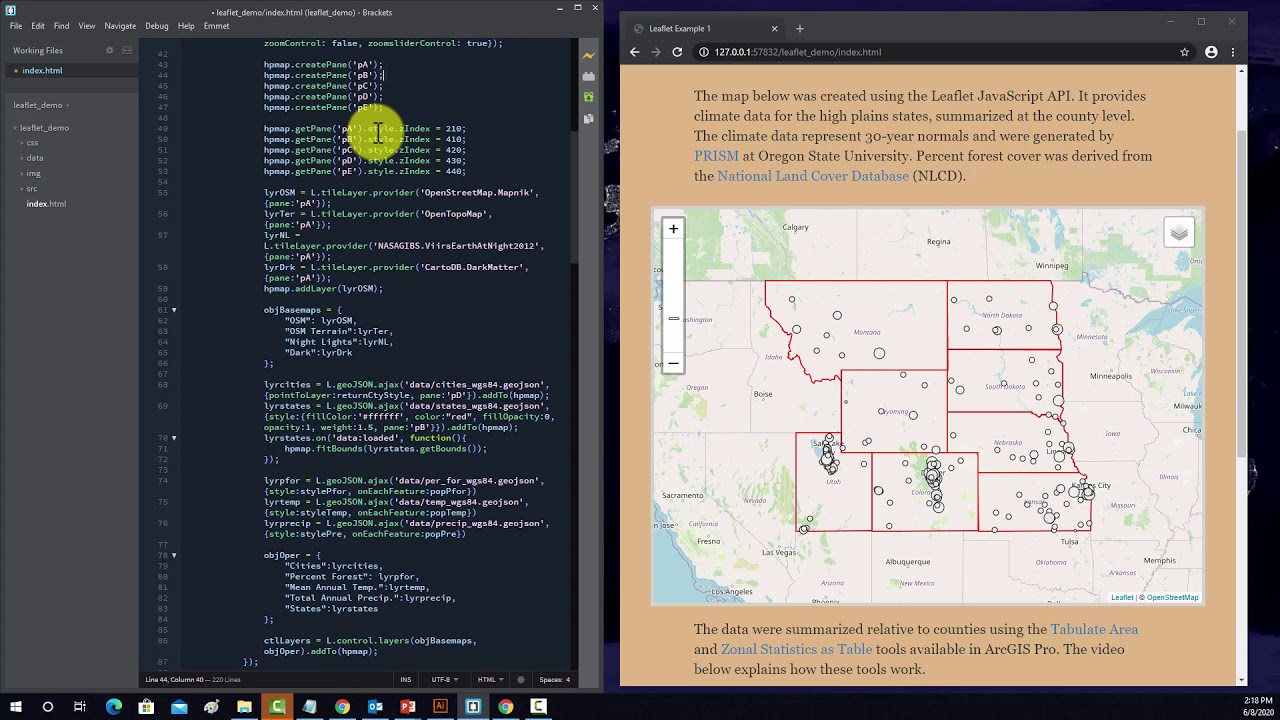Screen dimensions: 1280x720
Task: Expand the data folder in file tree
Action: (x=35, y=158)
